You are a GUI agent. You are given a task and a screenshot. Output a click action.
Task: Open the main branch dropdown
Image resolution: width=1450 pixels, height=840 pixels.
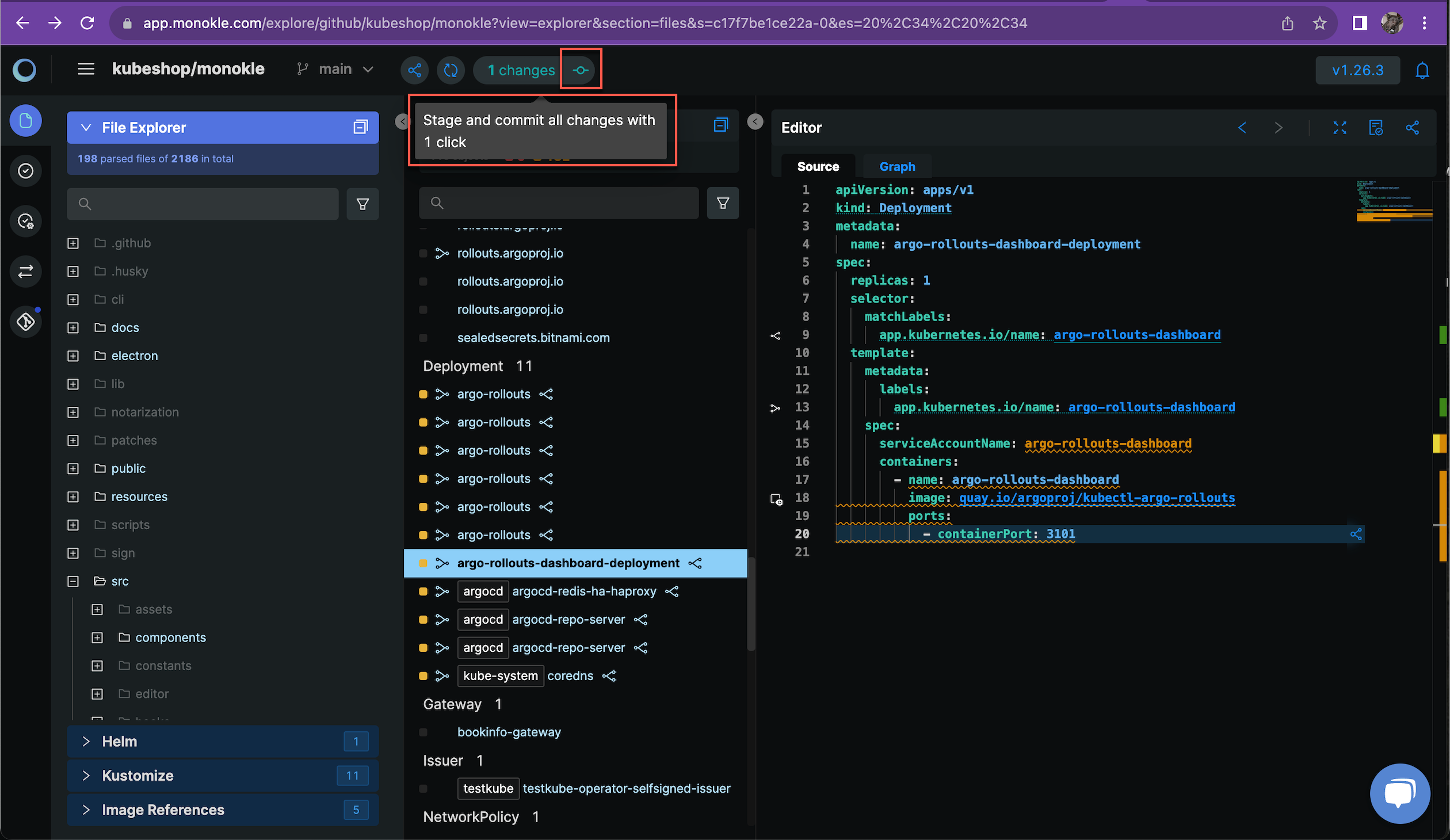[x=335, y=70]
